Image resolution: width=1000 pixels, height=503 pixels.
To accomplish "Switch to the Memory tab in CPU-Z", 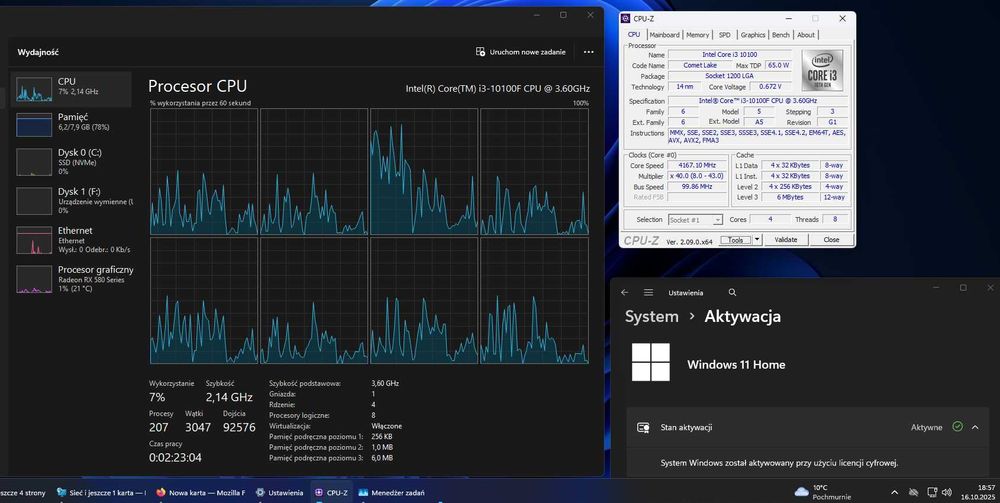I will [x=697, y=35].
